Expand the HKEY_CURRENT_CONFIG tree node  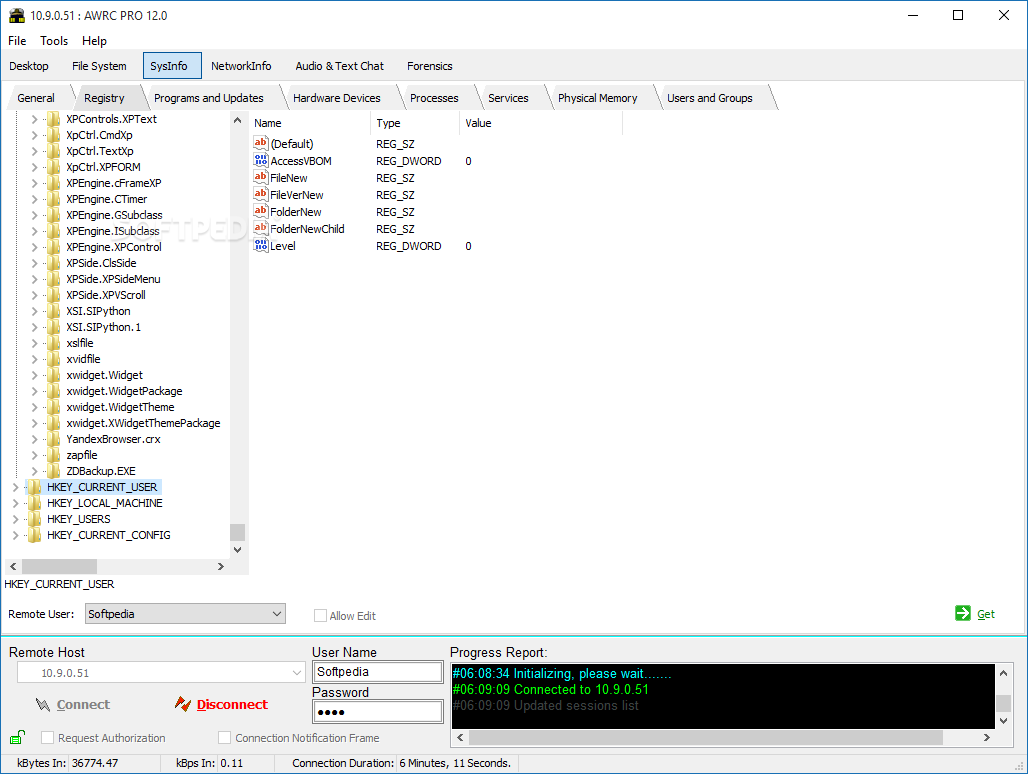[x=15, y=535]
